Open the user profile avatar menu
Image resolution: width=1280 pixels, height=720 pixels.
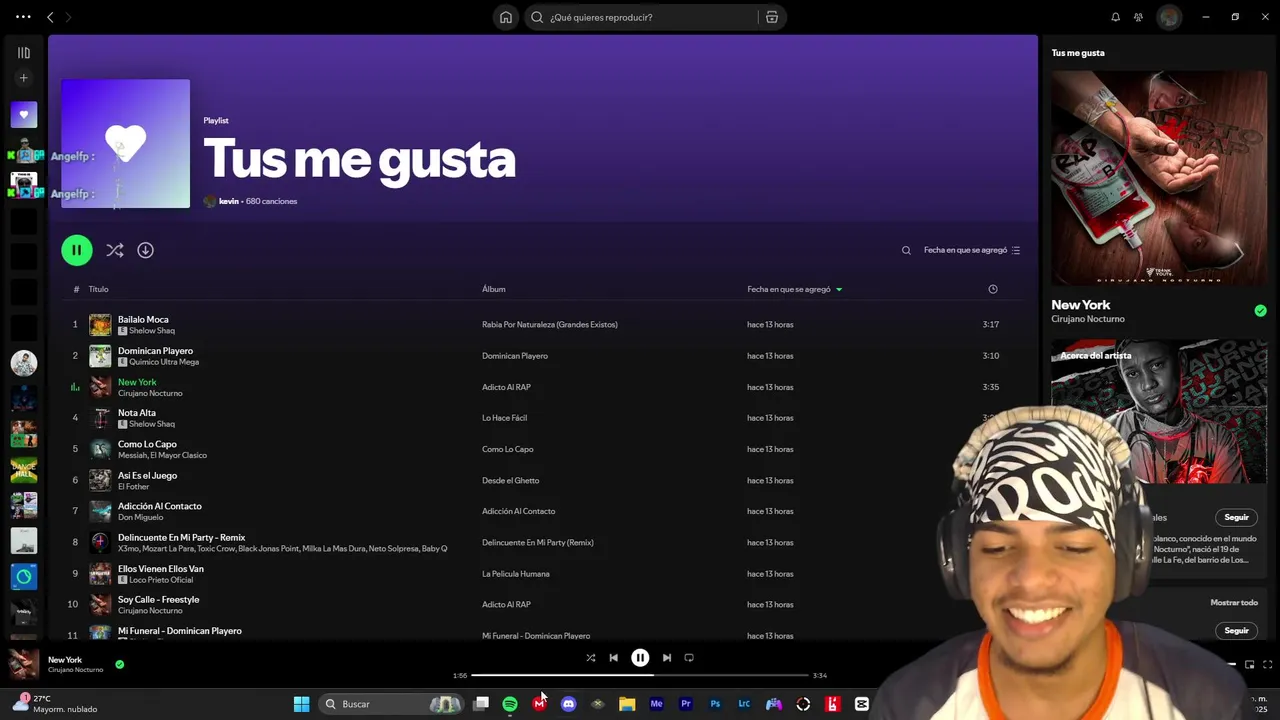point(1169,17)
